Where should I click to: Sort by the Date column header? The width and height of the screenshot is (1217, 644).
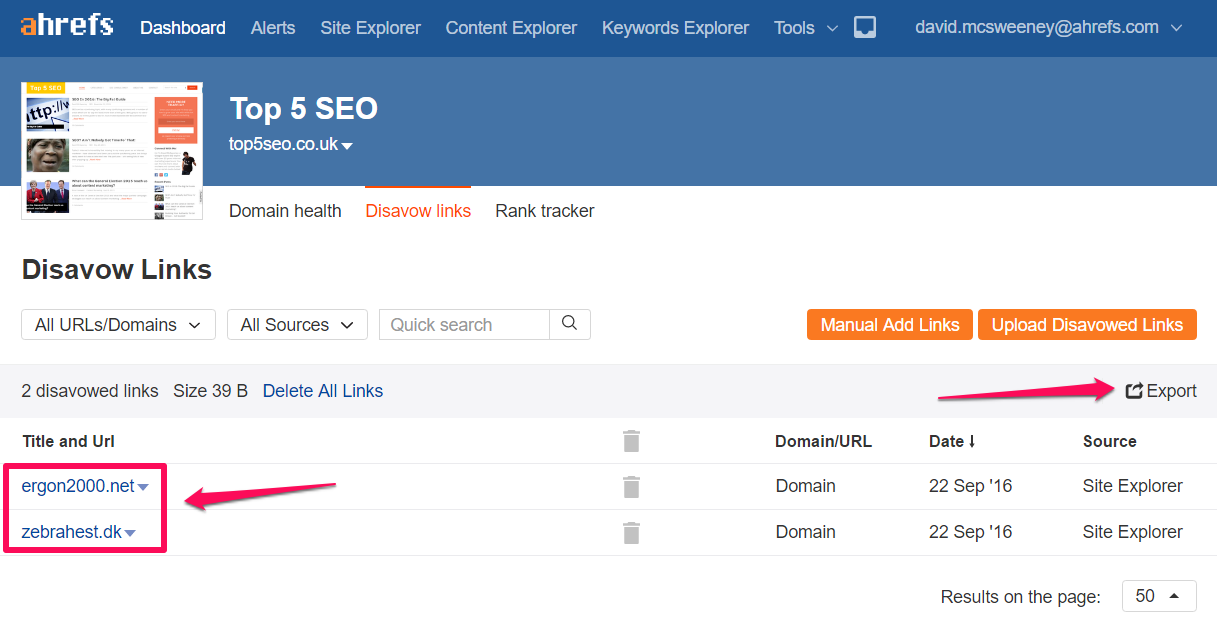(952, 441)
